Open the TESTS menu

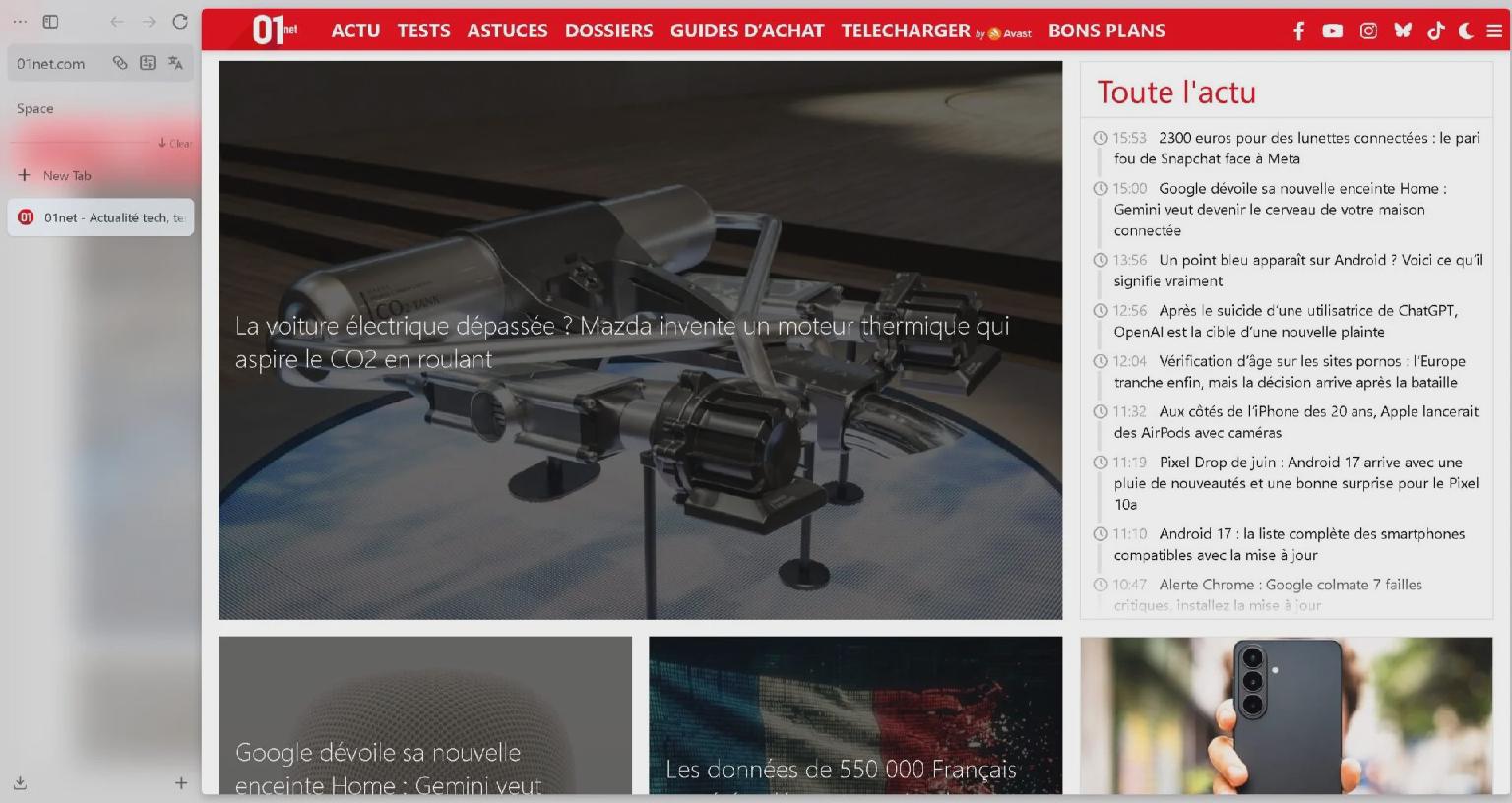(x=423, y=31)
